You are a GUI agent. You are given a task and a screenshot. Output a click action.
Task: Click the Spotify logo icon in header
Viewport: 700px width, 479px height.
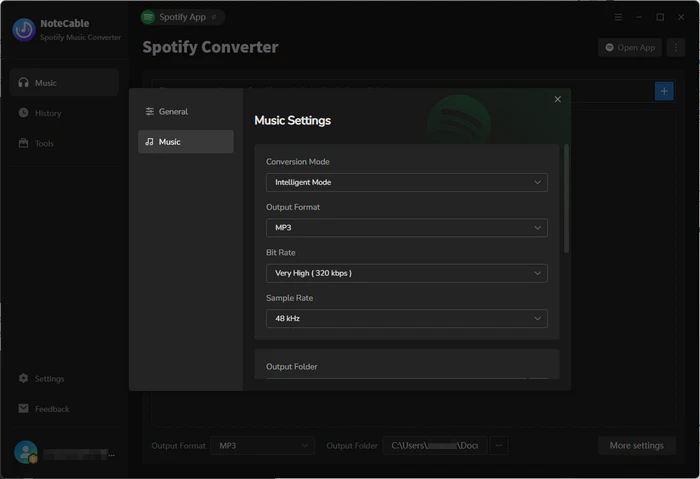tap(148, 17)
